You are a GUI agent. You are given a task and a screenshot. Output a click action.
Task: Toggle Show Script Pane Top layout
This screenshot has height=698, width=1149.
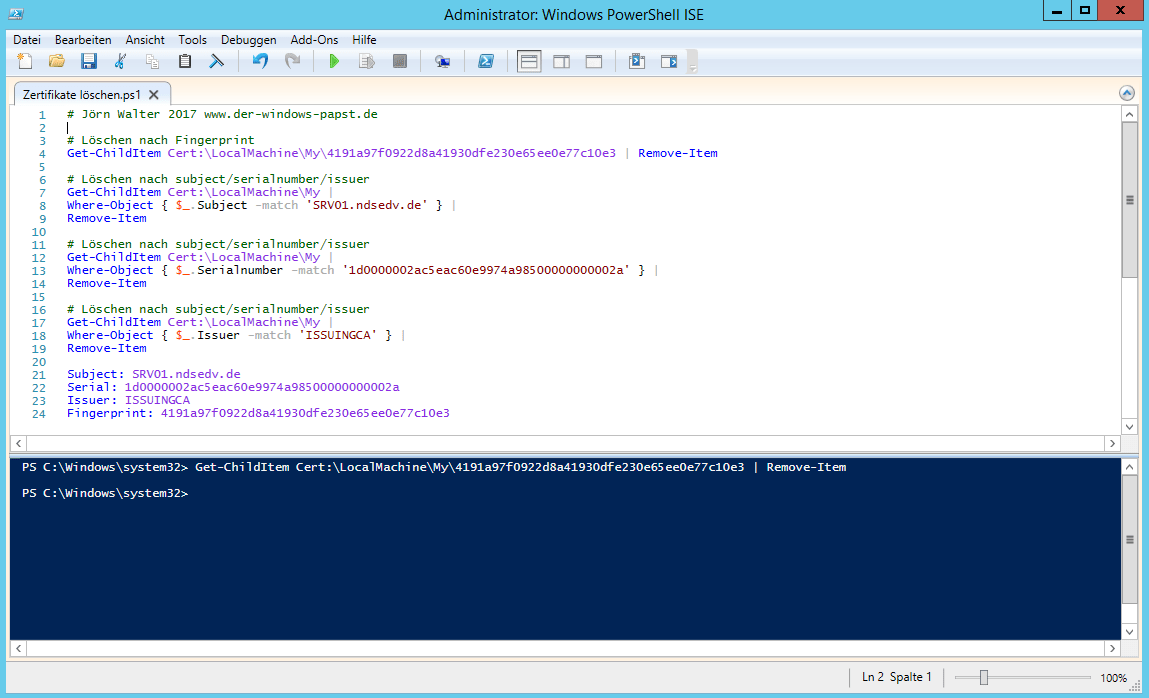529,61
